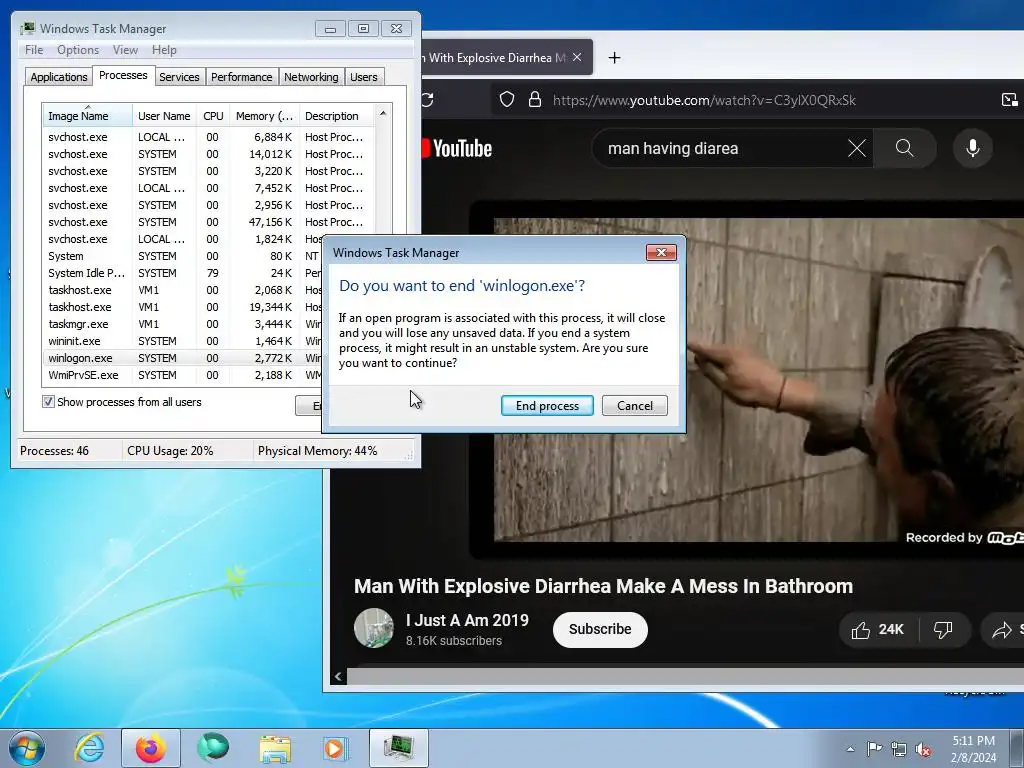Click the network tray icon
The image size is (1024, 768).
pos(899,749)
